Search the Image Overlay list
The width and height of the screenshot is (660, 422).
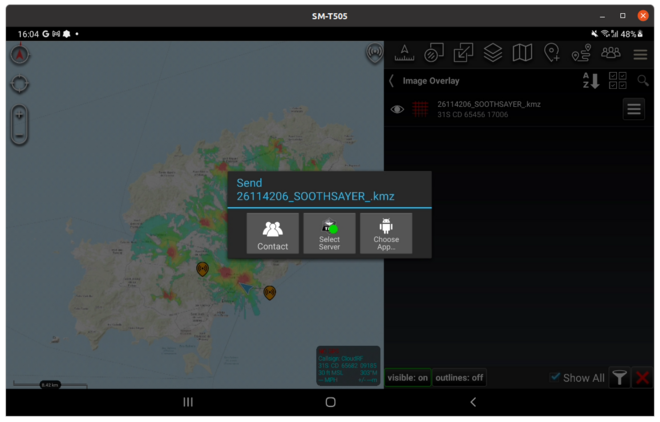tap(643, 81)
